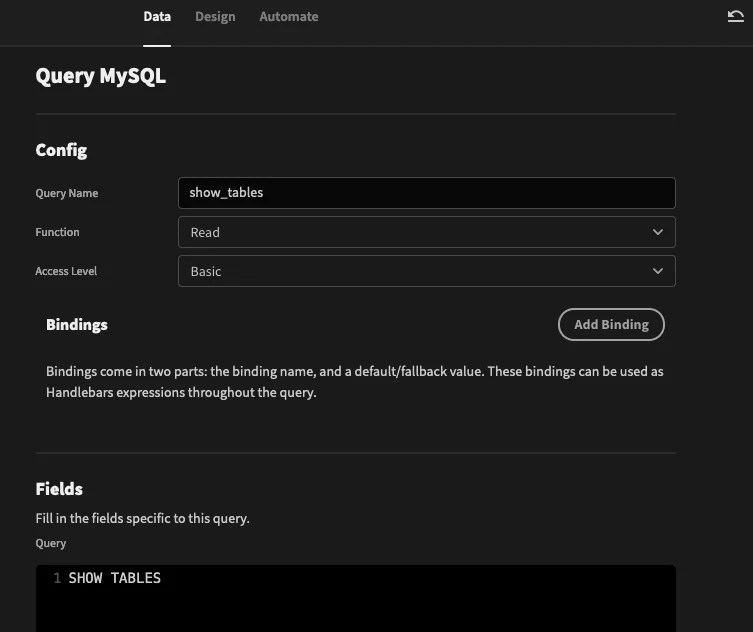The image size is (753, 632).
Task: Click the undo arrow icon
Action: pos(735,16)
